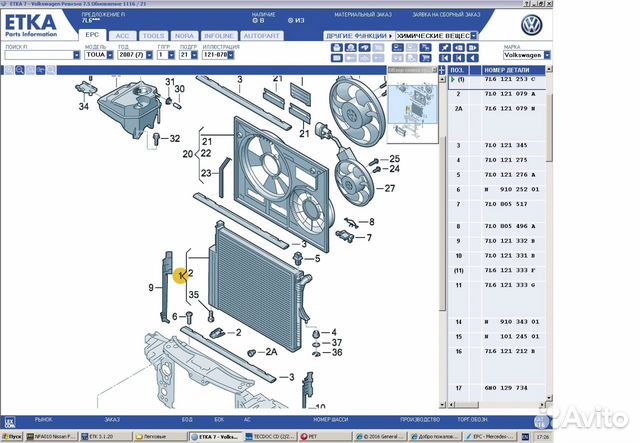Screen dimensions: 640x443
Task: Click the magnifier zoom icon above illustration
Action: point(20,70)
